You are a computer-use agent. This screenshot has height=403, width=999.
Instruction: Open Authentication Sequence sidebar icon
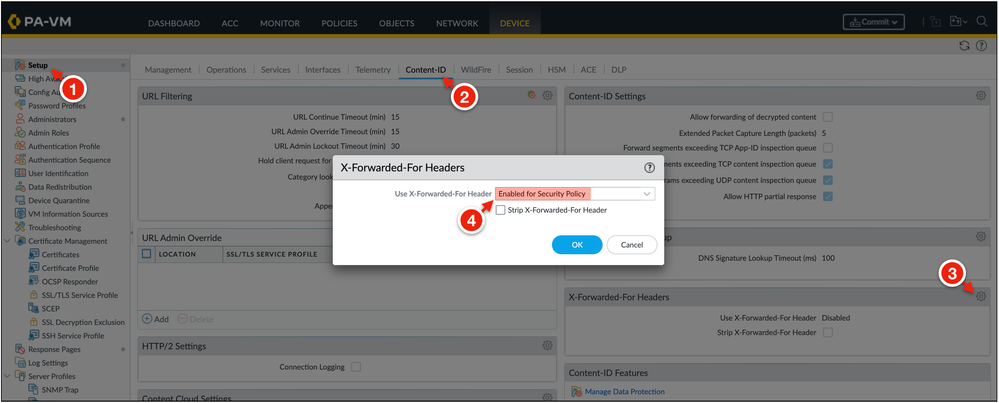tap(20, 160)
